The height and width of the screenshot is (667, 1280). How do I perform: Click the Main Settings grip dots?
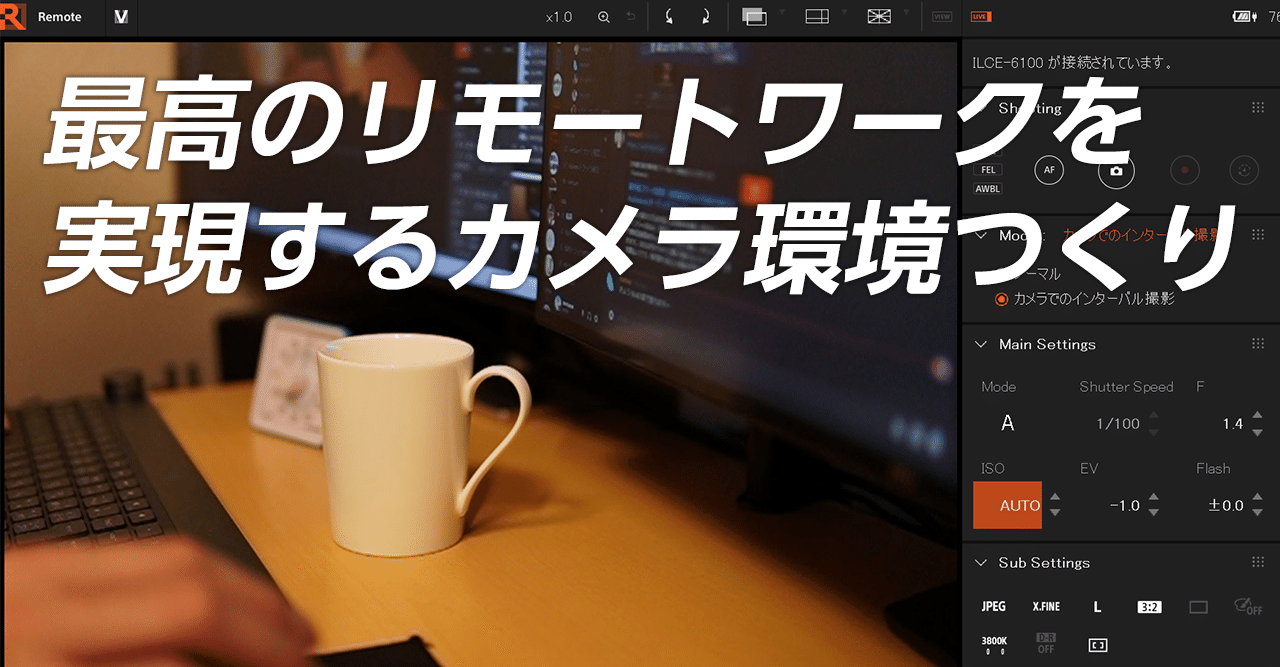point(1258,344)
